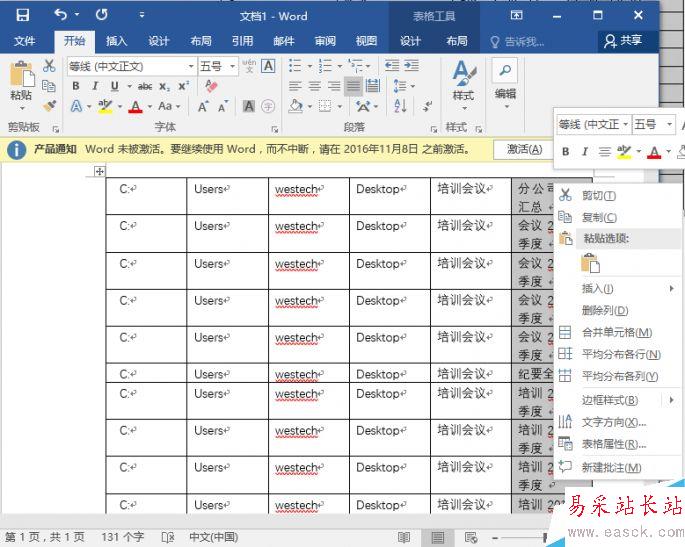This screenshot has width=685, height=547.
Task: Open the Styles gallery button
Action: point(464,85)
